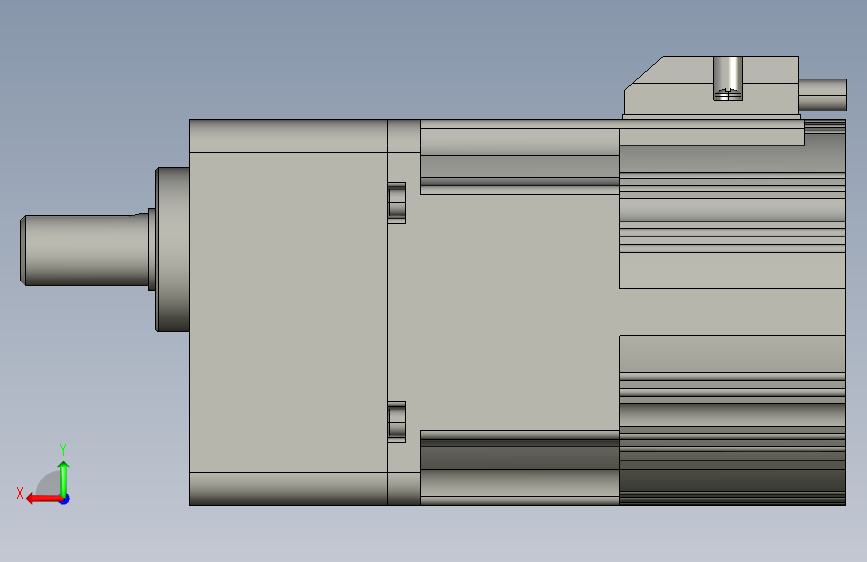The height and width of the screenshot is (562, 867).
Task: Select the gearbox housing body
Action: [288, 312]
